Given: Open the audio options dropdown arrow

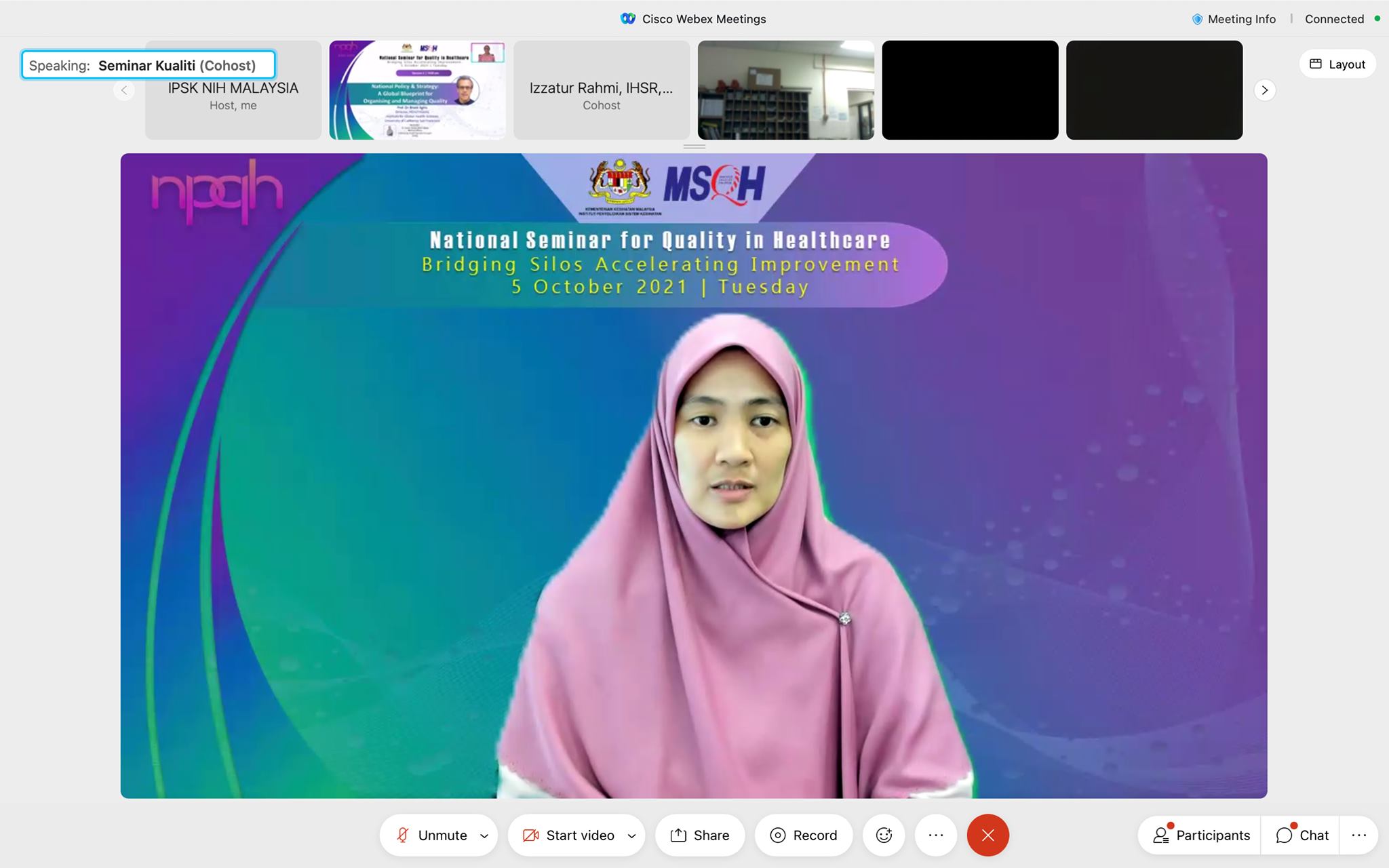Looking at the screenshot, I should [484, 835].
